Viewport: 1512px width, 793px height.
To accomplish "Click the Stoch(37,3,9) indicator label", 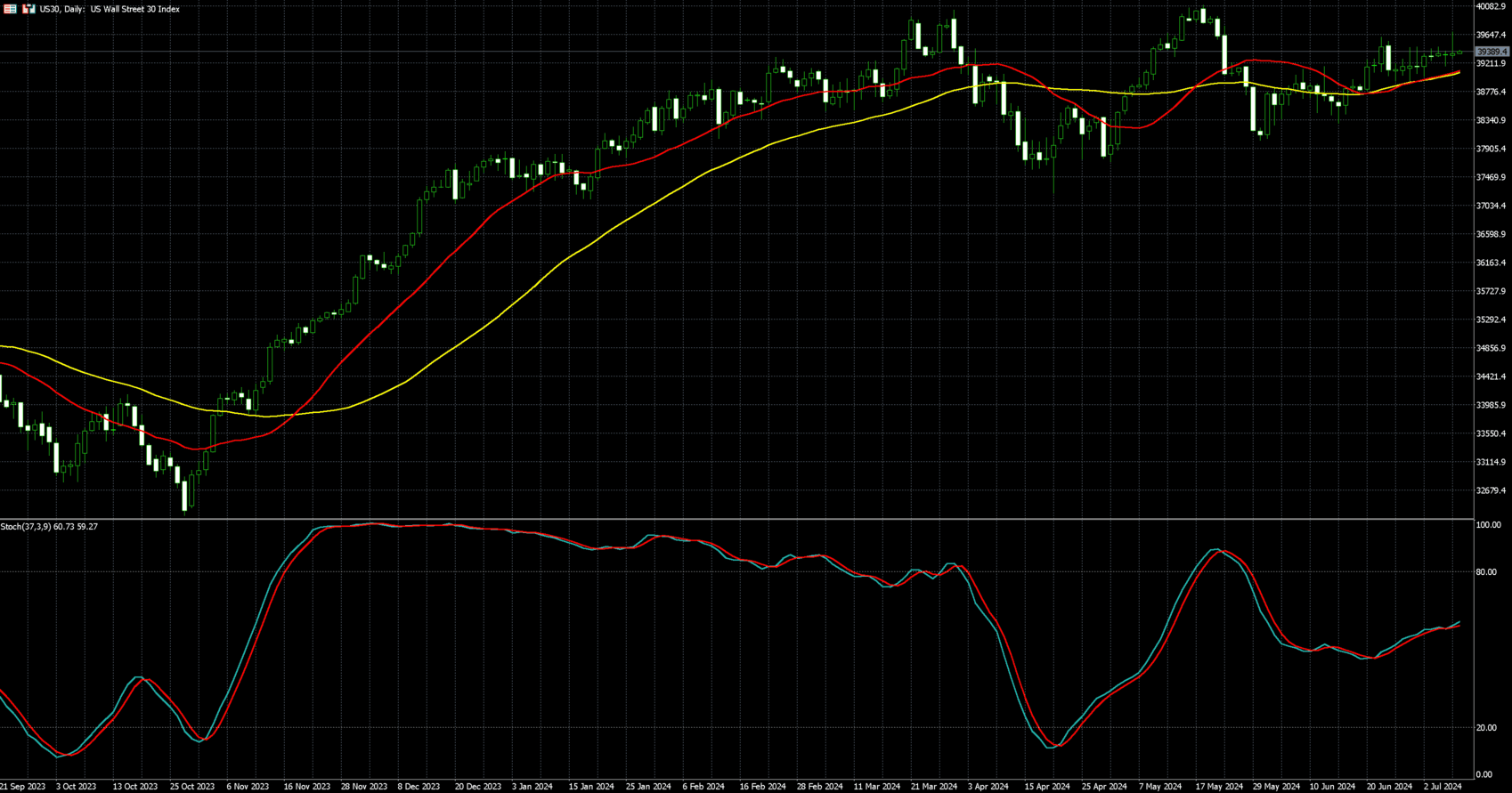I will (x=49, y=527).
